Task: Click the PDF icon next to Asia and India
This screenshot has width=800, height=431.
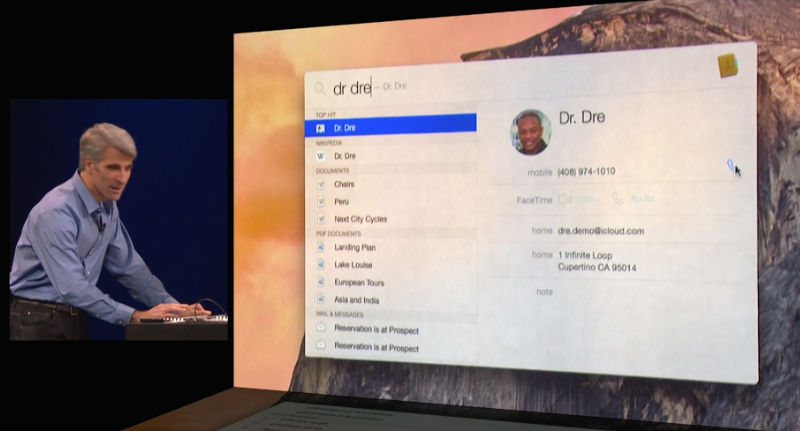Action: (x=321, y=299)
